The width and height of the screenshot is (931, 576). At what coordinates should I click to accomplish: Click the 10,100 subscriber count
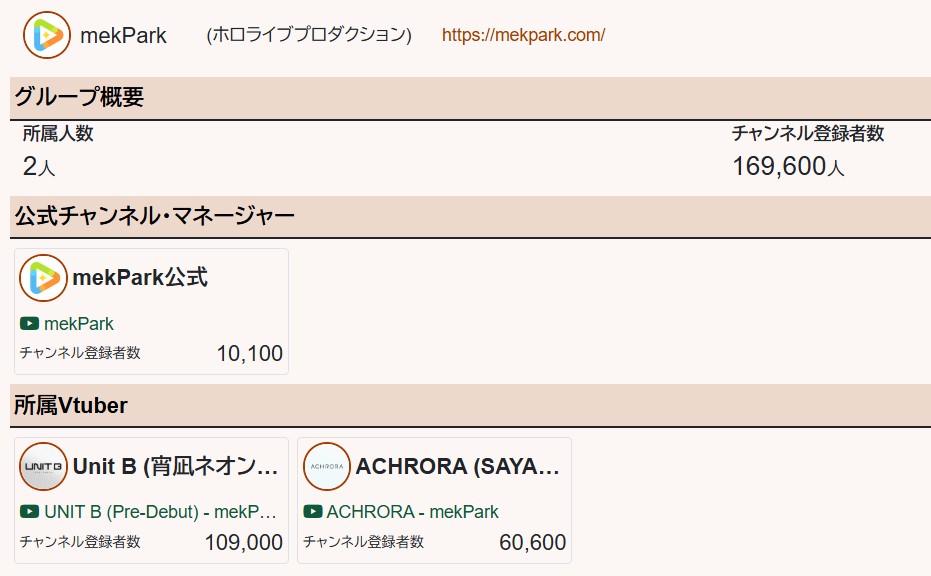pyautogui.click(x=249, y=353)
